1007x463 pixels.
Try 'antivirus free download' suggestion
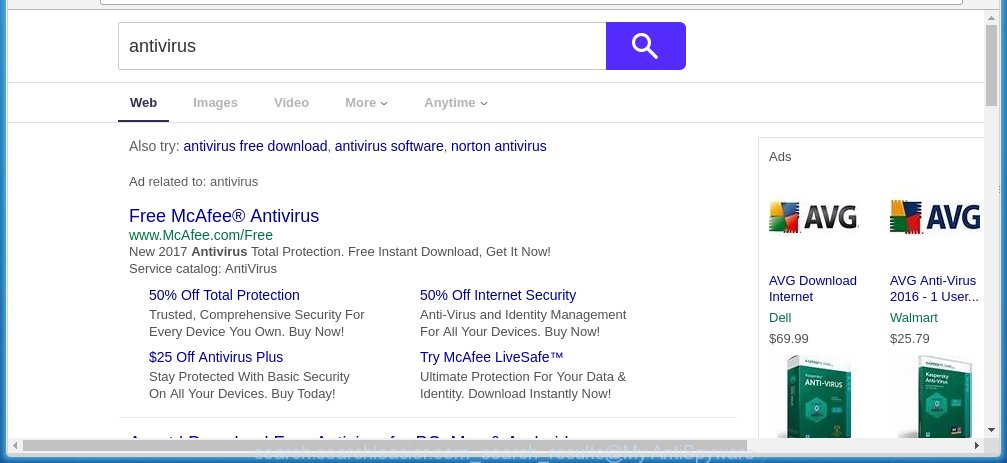pyautogui.click(x=255, y=146)
